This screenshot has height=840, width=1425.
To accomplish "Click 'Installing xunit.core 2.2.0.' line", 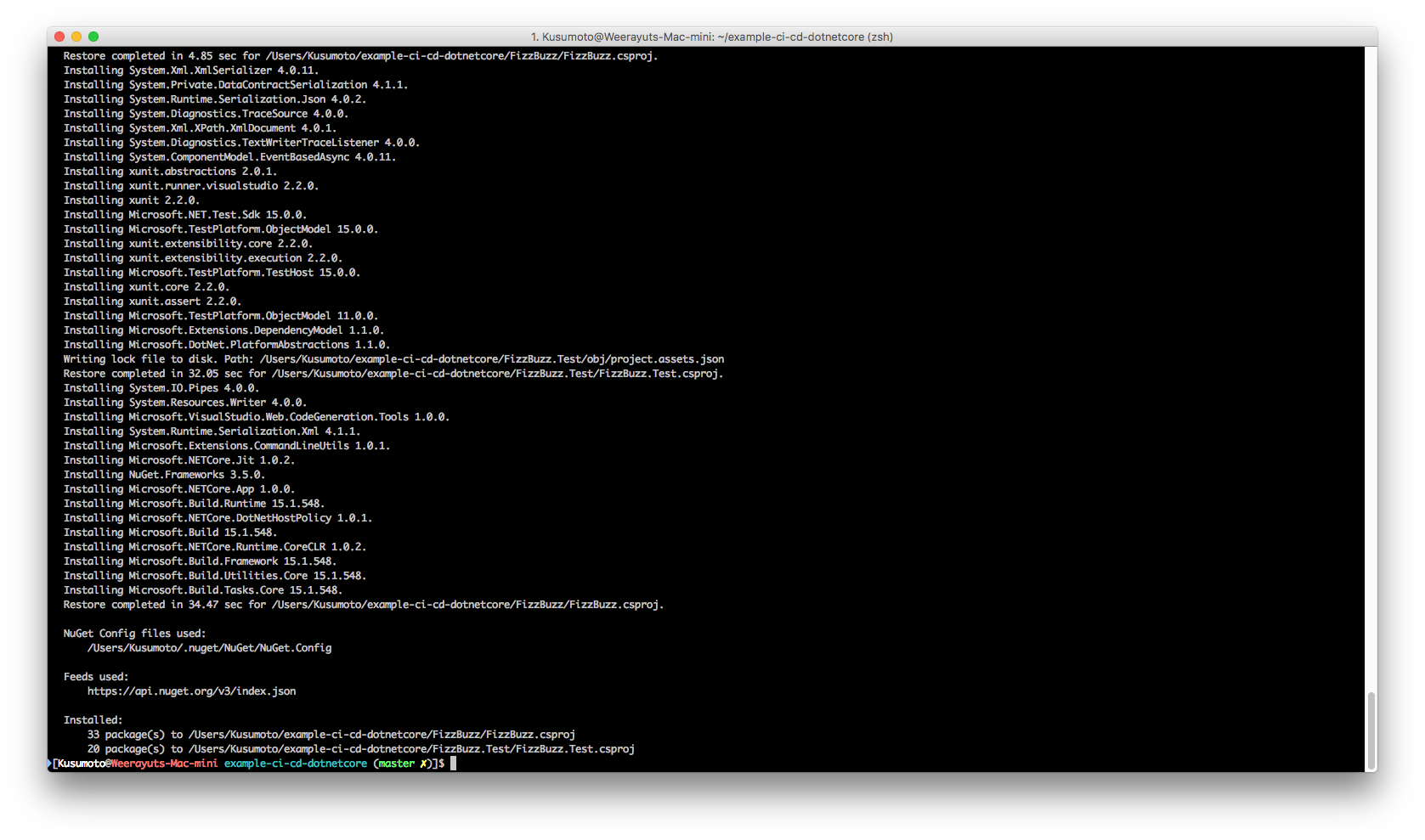I will [x=147, y=287].
